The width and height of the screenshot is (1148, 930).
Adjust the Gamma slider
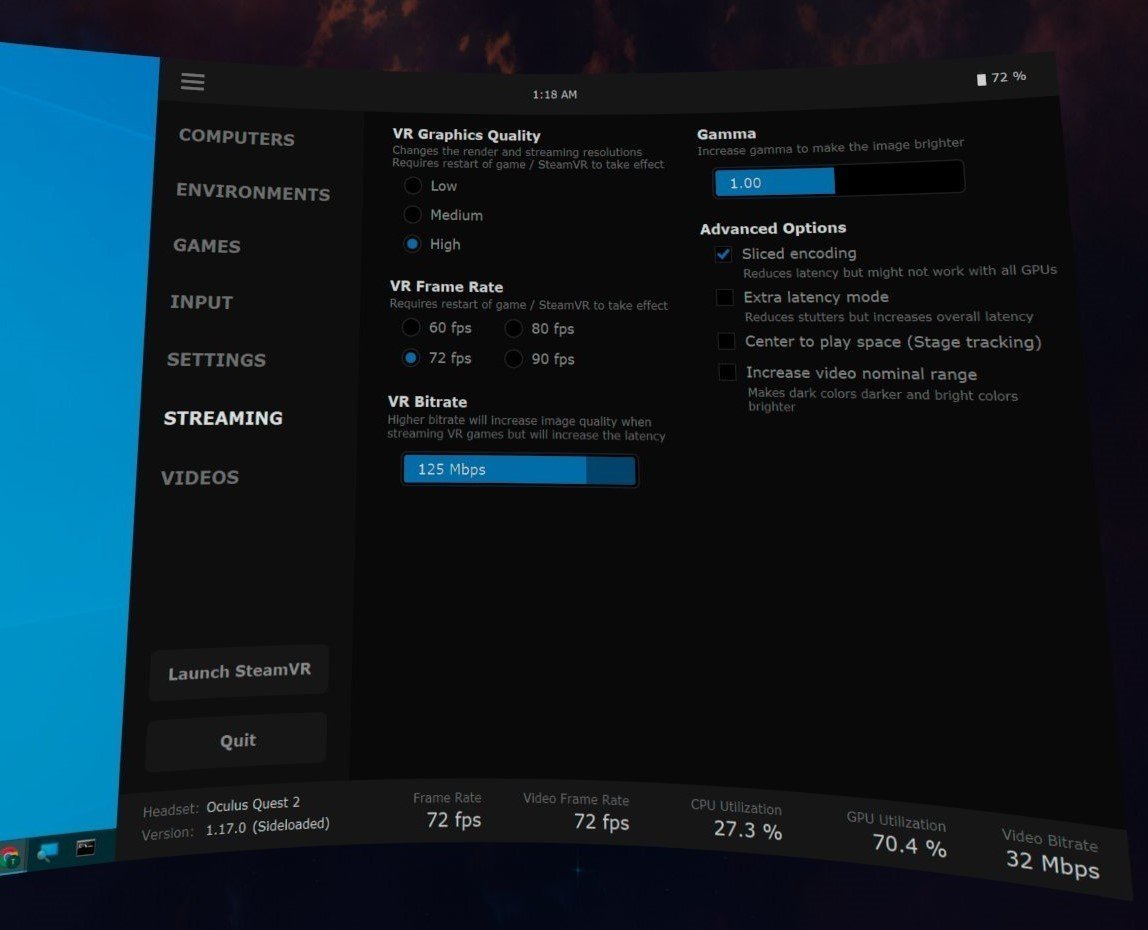pos(838,181)
